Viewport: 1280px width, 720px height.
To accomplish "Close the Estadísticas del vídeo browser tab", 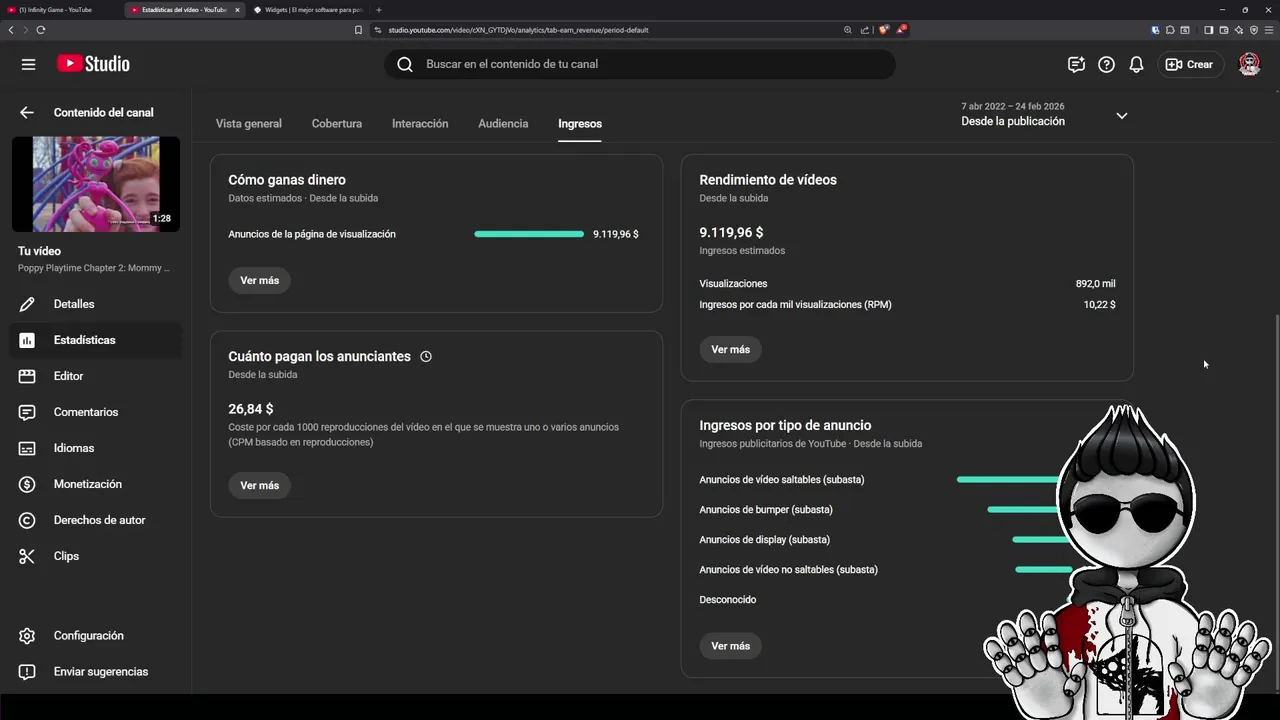I will pos(237,10).
